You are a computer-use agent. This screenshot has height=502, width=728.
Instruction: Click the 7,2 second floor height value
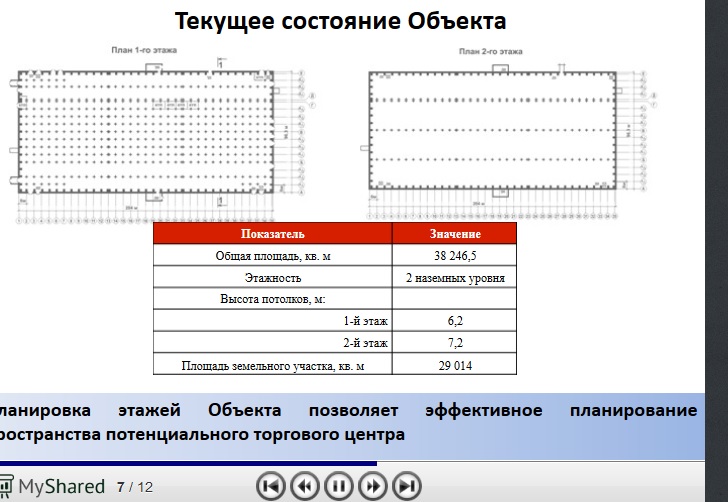(x=455, y=343)
